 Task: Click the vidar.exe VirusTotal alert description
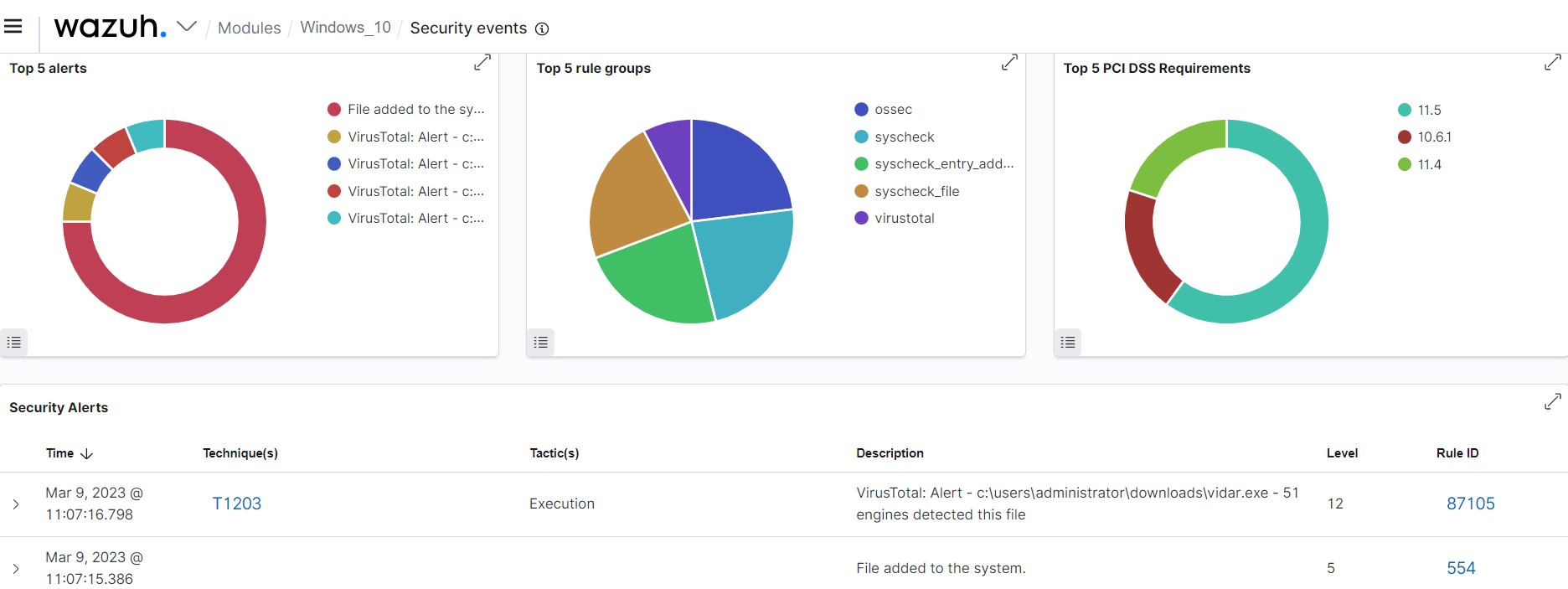tap(1077, 504)
